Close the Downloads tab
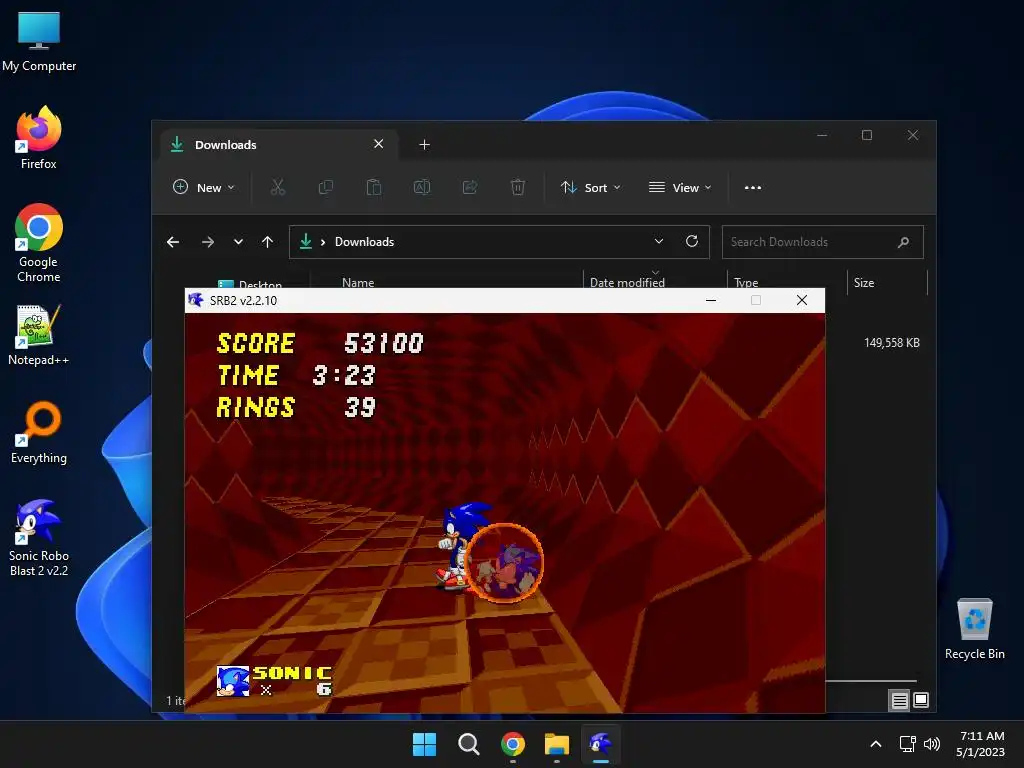The width and height of the screenshot is (1024, 768). click(379, 144)
